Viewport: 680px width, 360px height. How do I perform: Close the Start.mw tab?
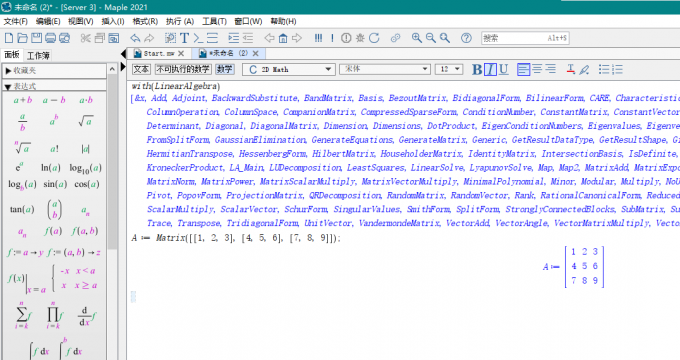pyautogui.click(x=181, y=53)
